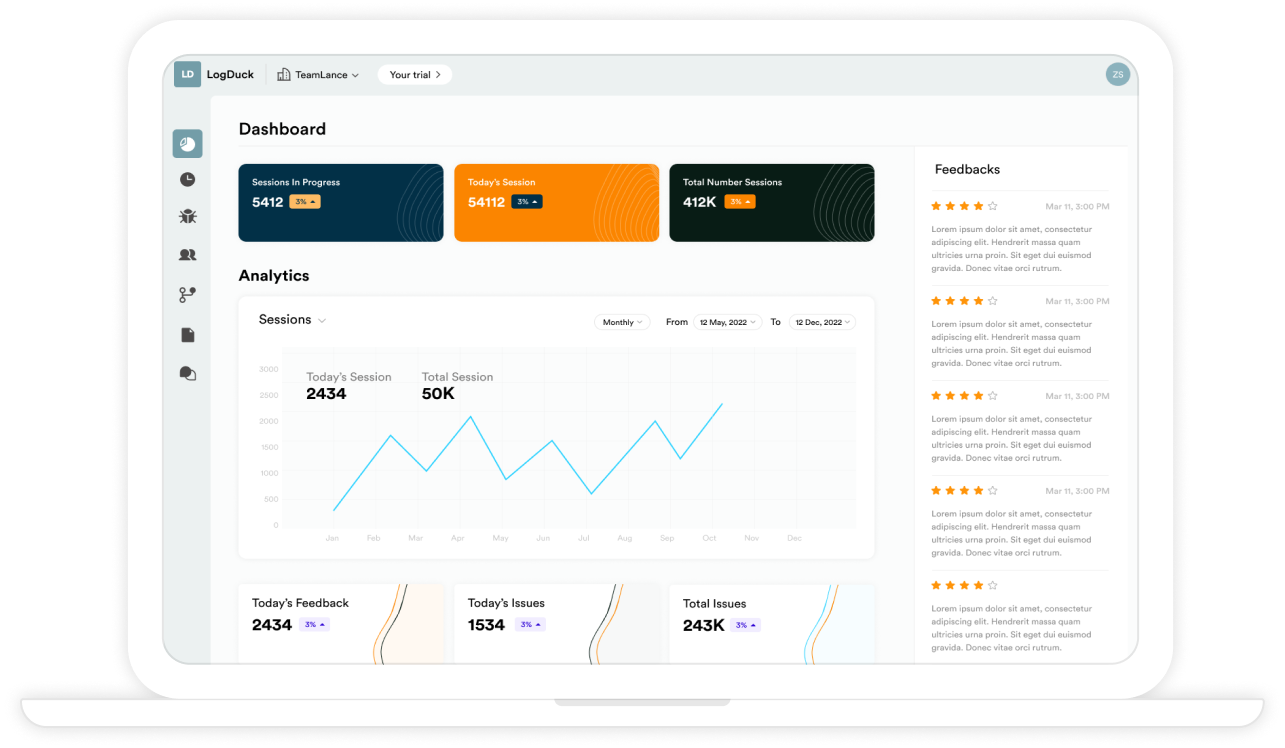Image resolution: width=1285 pixels, height=748 pixels.
Task: Click the Your trial button
Action: (414, 75)
